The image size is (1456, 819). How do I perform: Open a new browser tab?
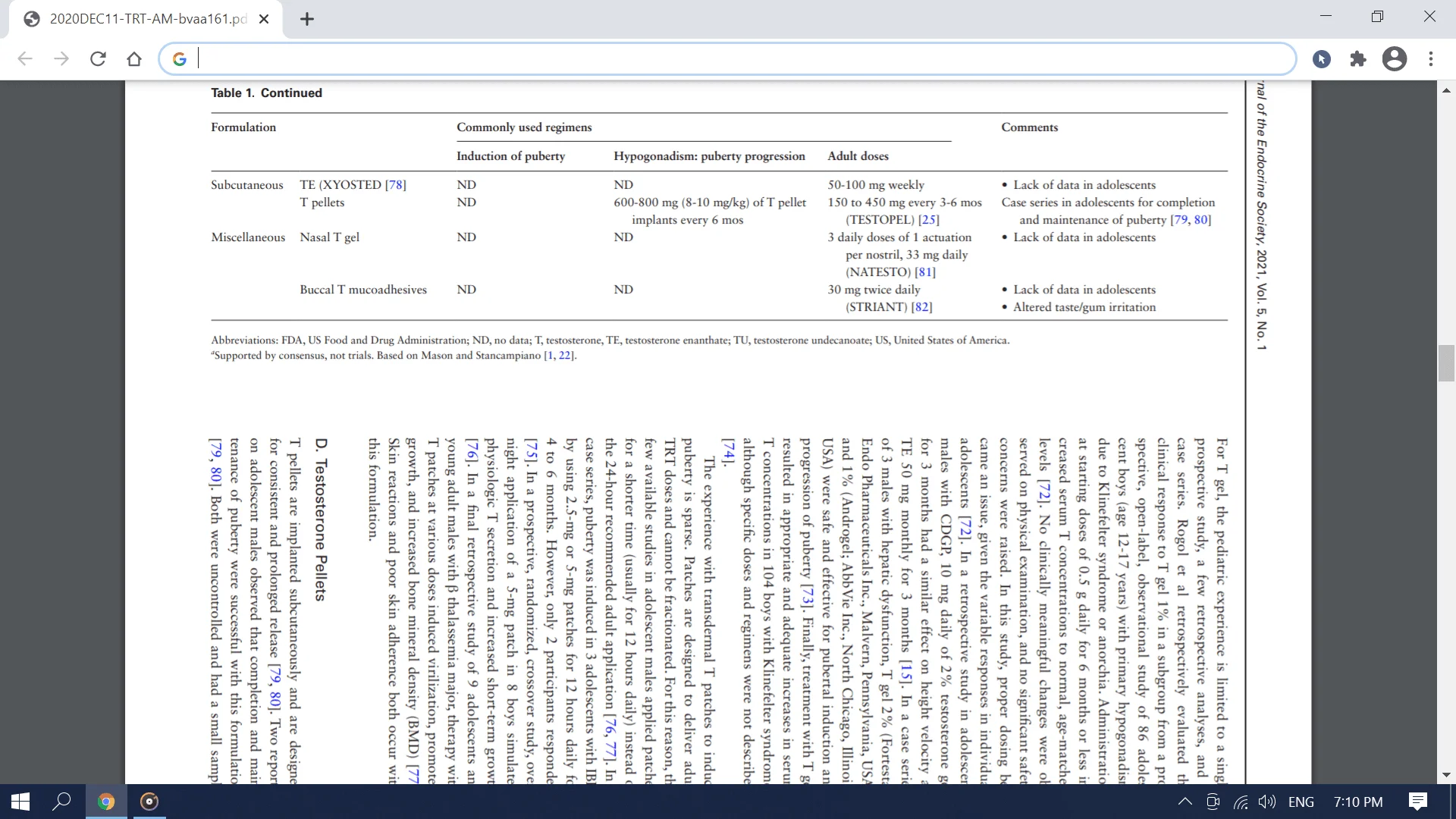(x=307, y=19)
